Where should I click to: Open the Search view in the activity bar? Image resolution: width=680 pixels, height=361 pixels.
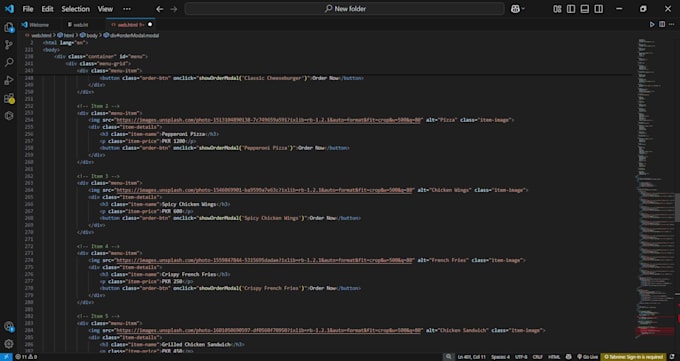coord(9,62)
